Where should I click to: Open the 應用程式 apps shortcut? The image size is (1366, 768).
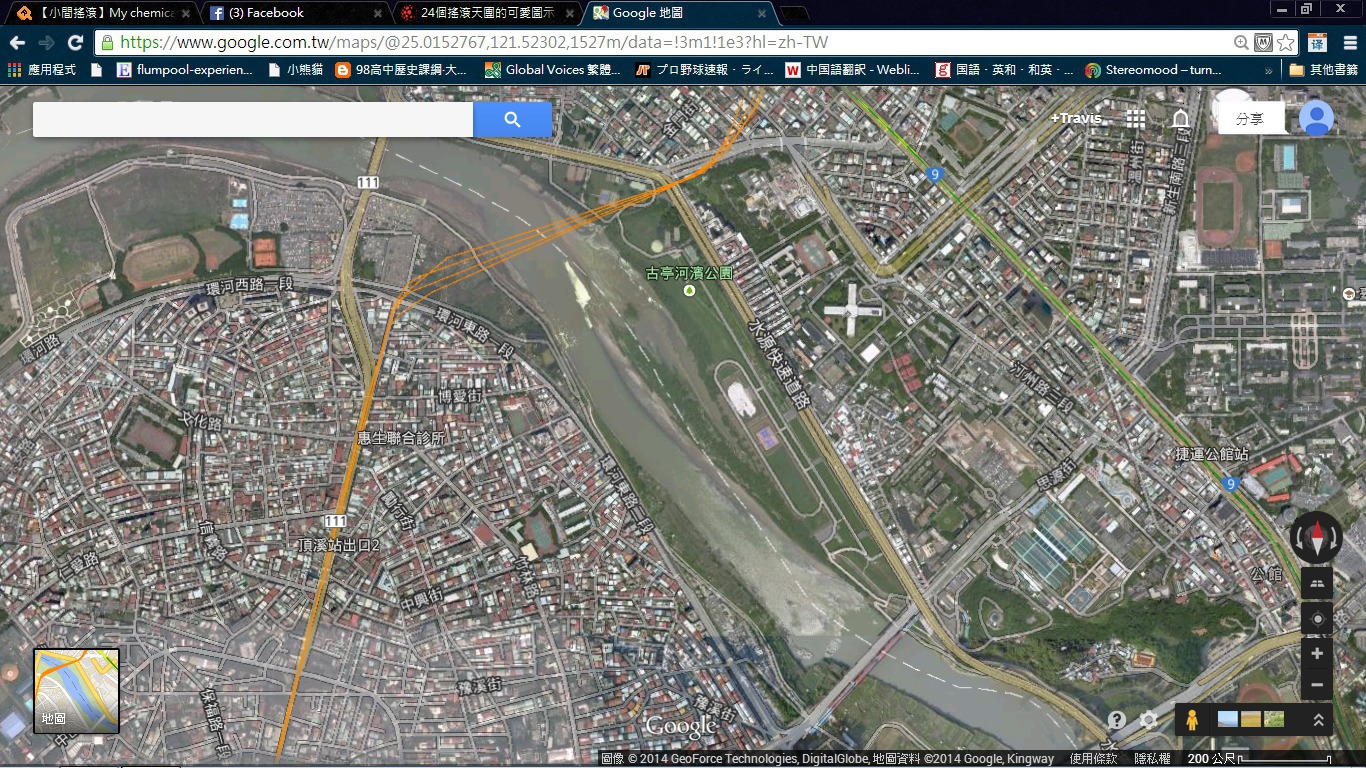42,70
